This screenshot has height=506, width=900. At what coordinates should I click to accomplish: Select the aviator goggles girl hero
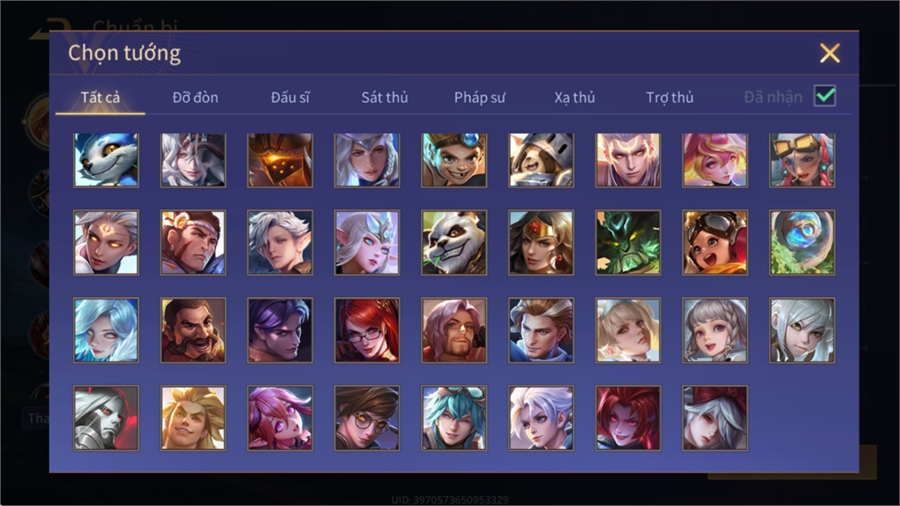[x=715, y=242]
